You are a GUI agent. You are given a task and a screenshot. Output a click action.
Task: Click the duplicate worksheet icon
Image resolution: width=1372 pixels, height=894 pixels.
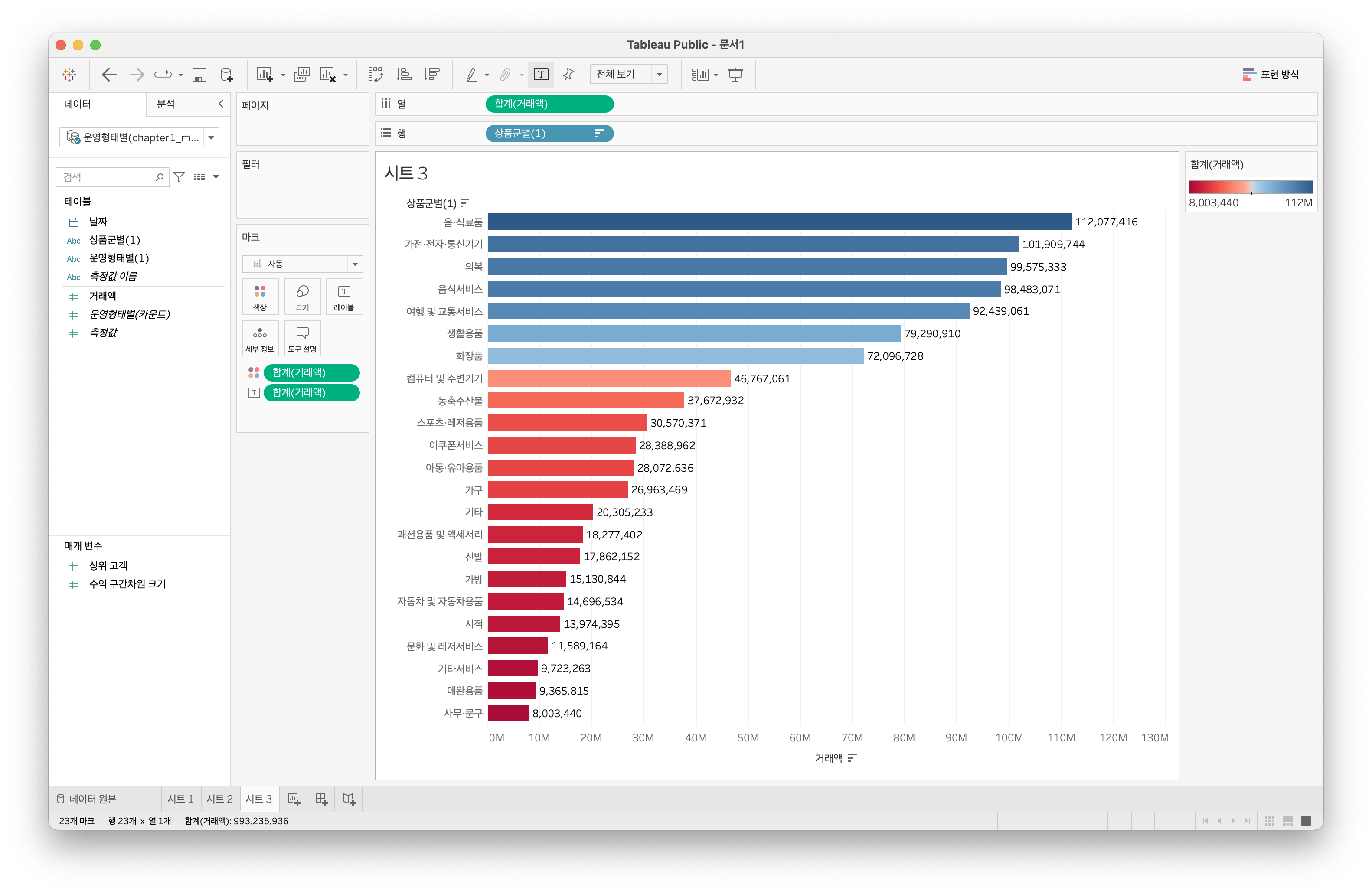(301, 75)
